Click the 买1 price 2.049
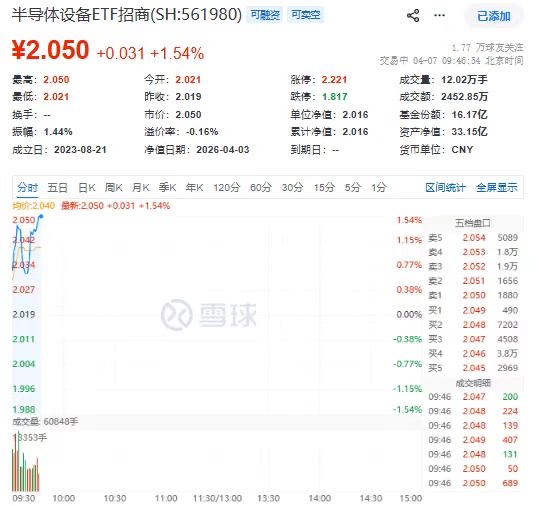This screenshot has width=539, height=506. [x=474, y=310]
